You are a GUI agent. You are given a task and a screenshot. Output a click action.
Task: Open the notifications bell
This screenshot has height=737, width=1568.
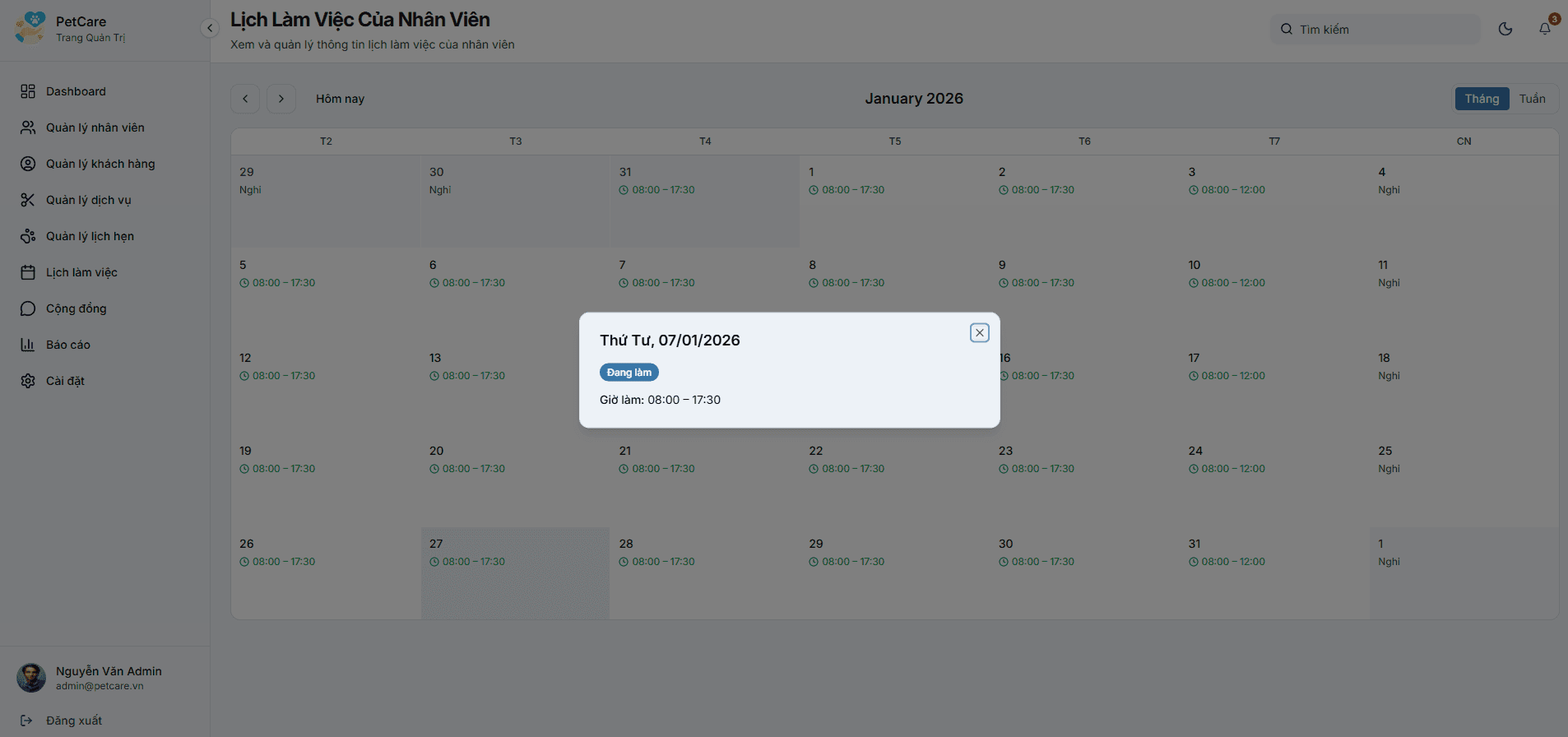click(x=1545, y=29)
